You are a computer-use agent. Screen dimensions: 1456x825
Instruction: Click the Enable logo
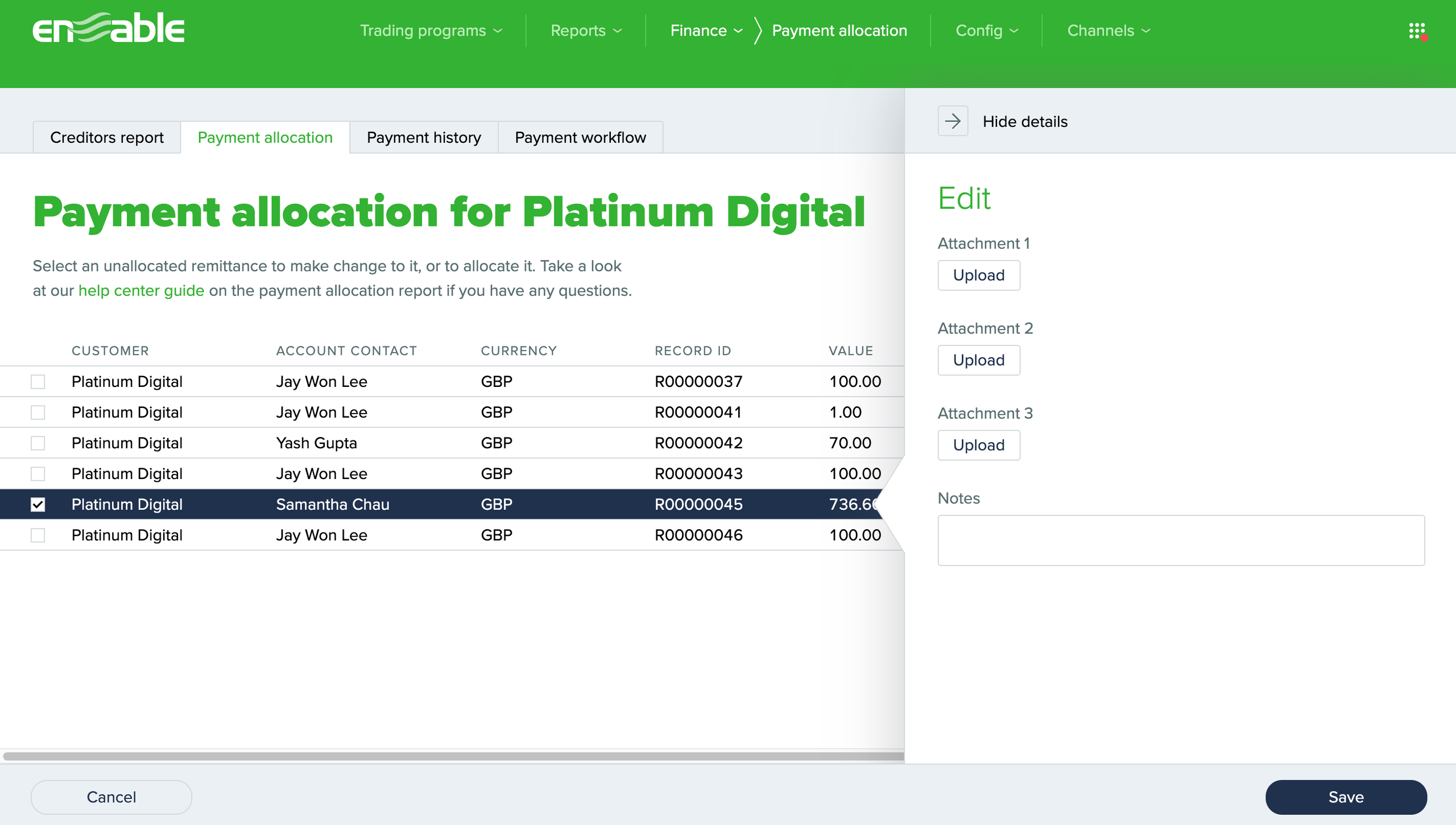[109, 28]
